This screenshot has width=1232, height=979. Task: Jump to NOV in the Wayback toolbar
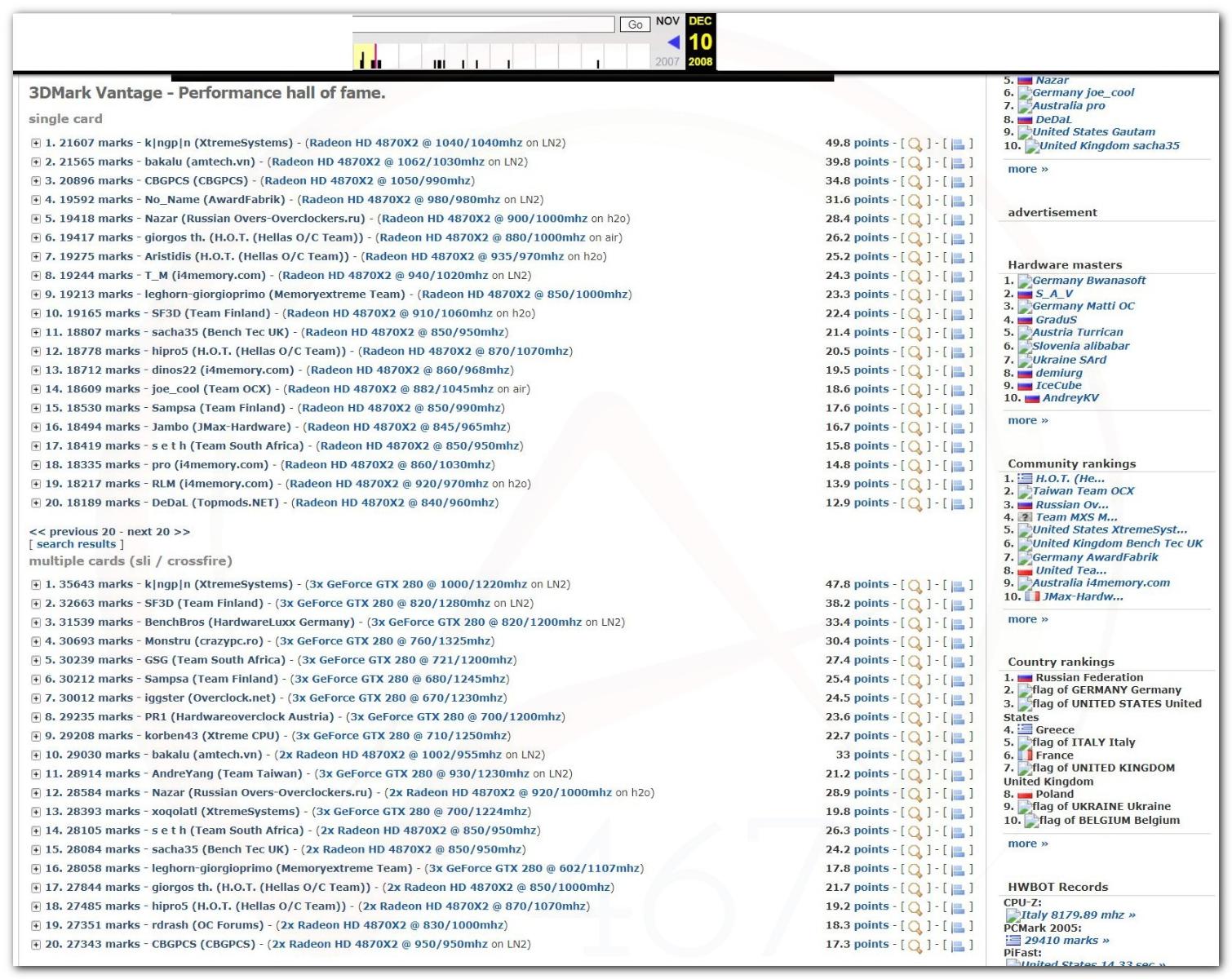(667, 21)
